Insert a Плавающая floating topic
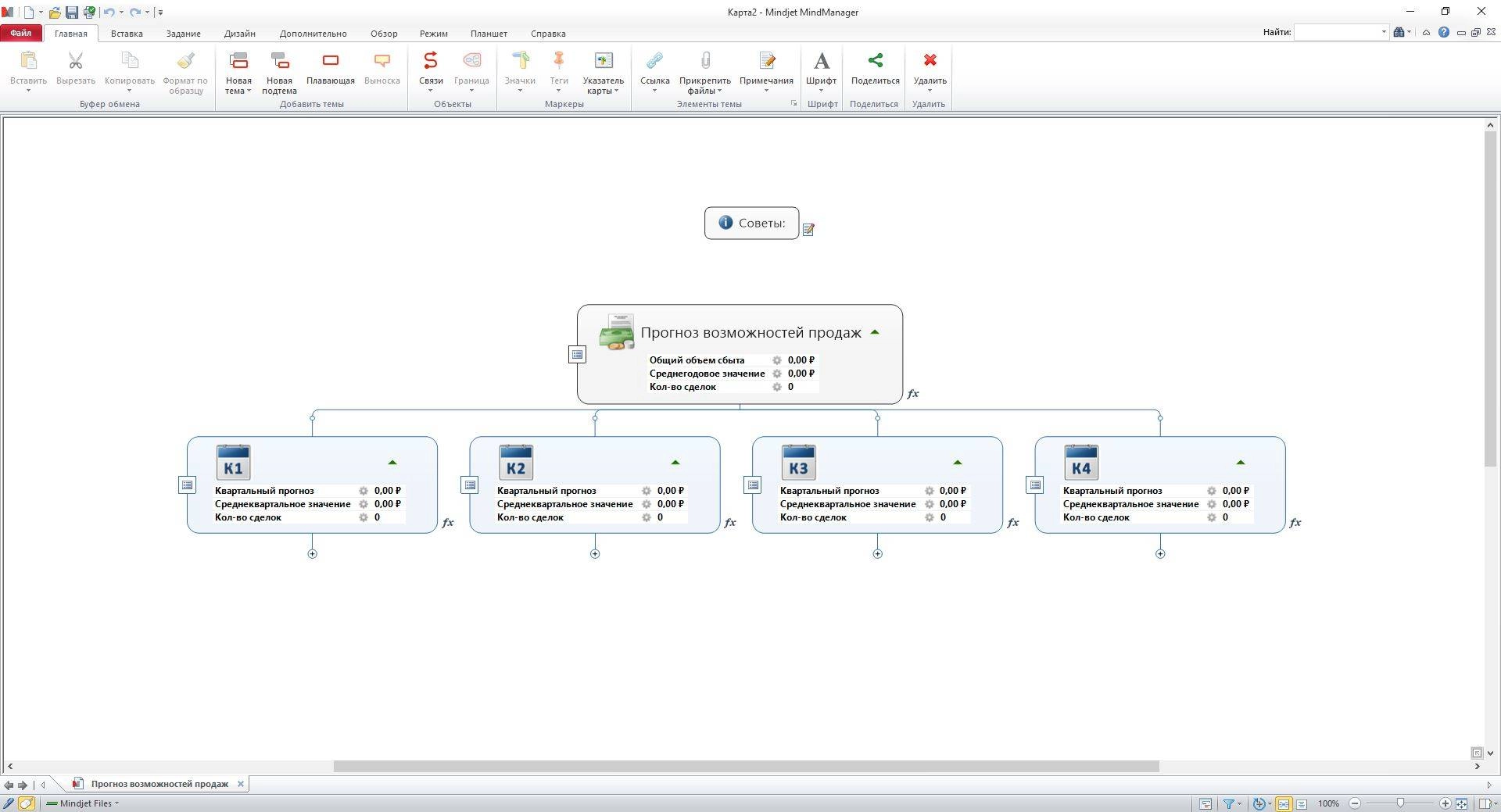This screenshot has height=812, width=1501. [x=331, y=68]
